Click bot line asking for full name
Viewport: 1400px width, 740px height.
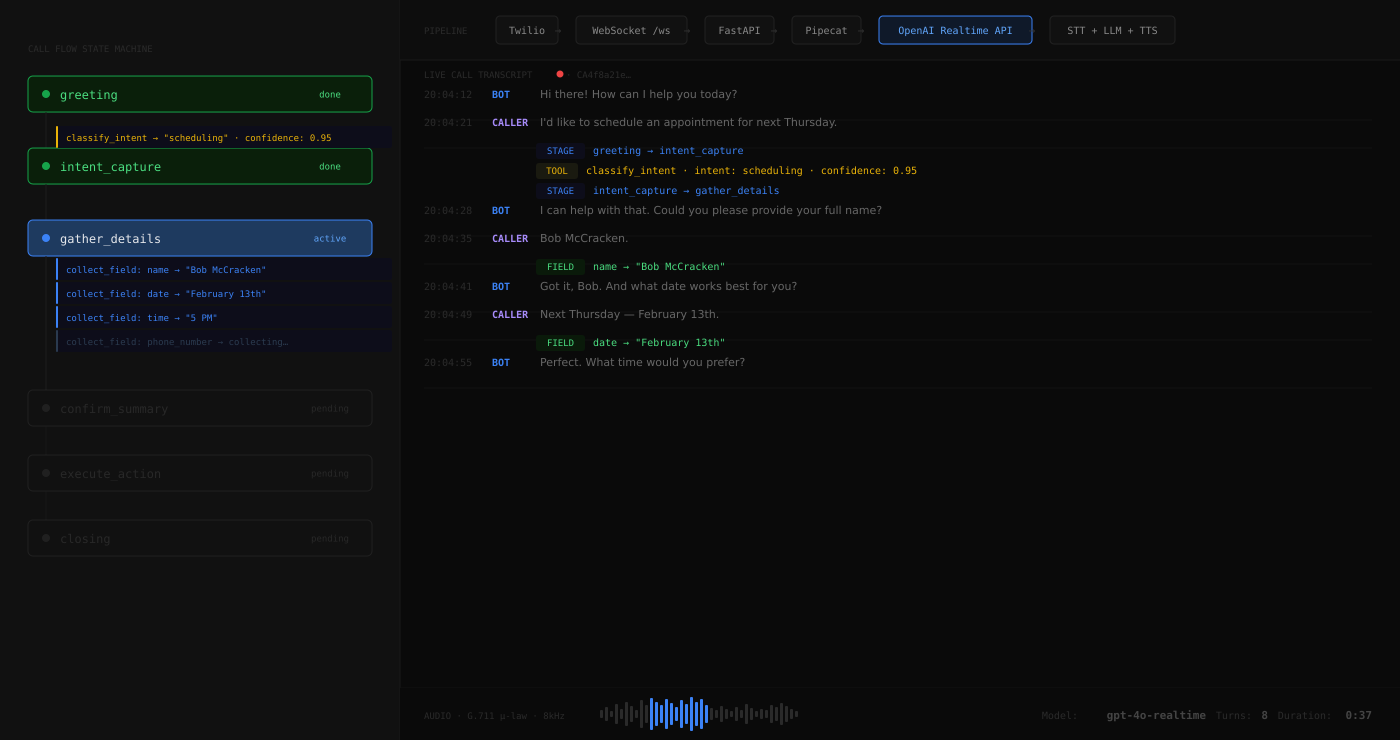[711, 211]
